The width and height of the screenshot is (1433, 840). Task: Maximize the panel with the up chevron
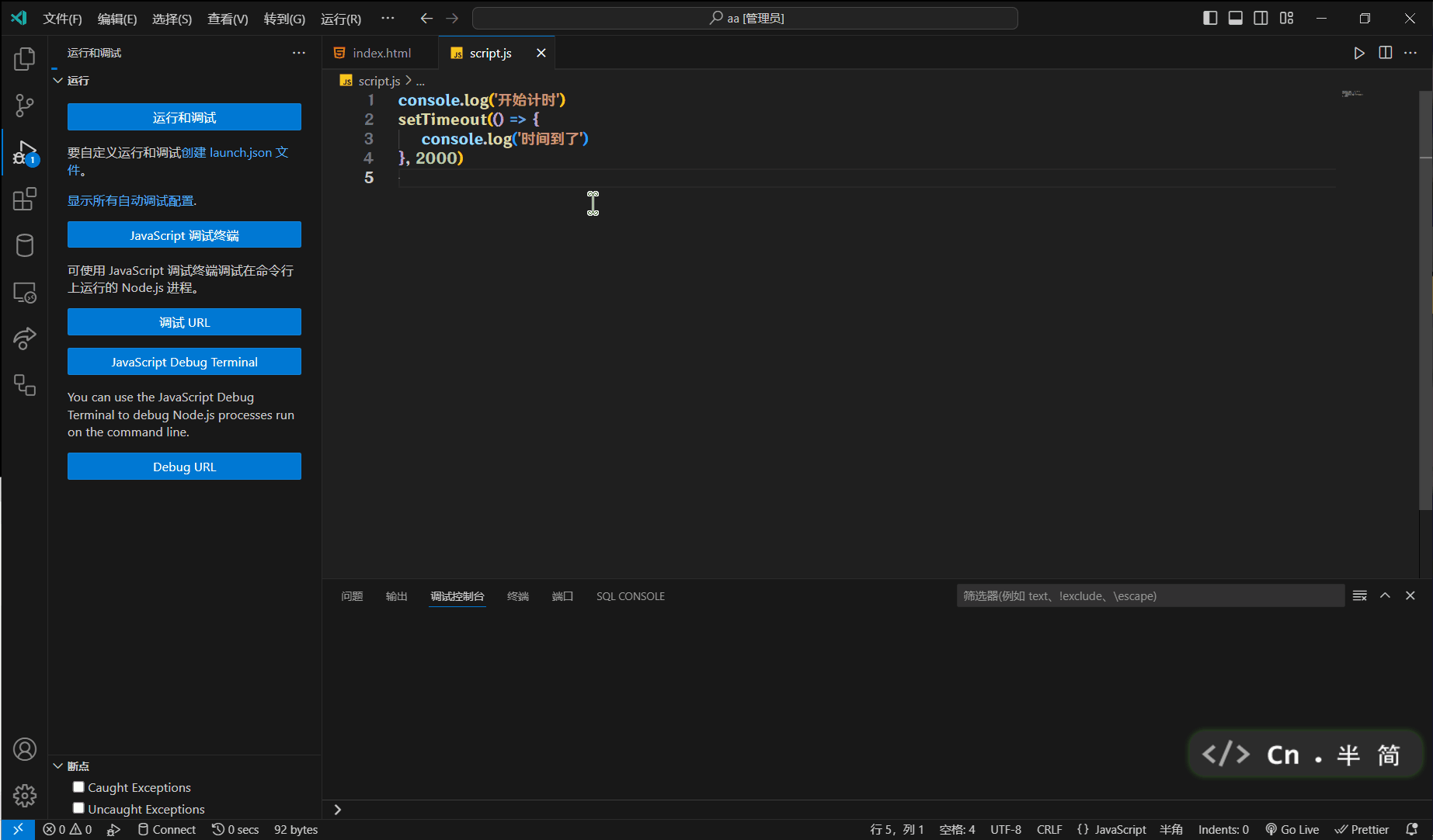pyautogui.click(x=1385, y=596)
